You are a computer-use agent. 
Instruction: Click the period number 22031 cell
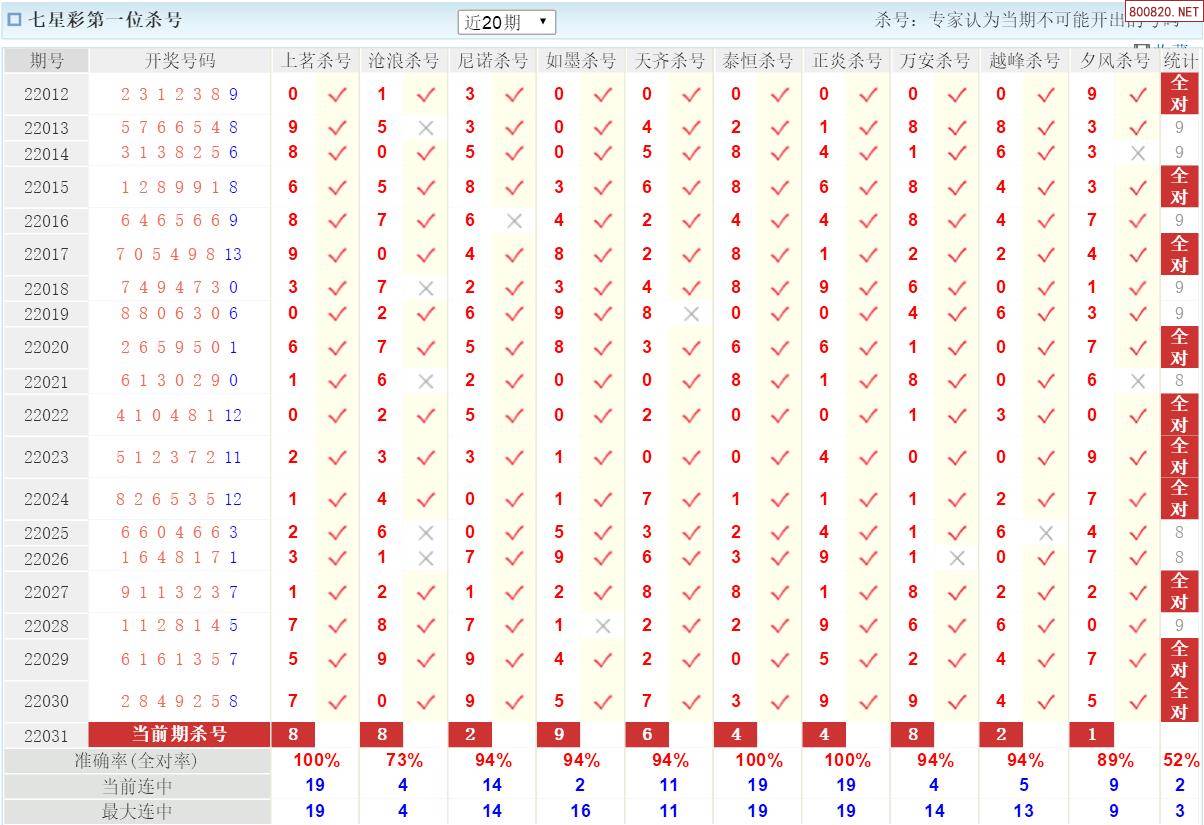pyautogui.click(x=46, y=735)
